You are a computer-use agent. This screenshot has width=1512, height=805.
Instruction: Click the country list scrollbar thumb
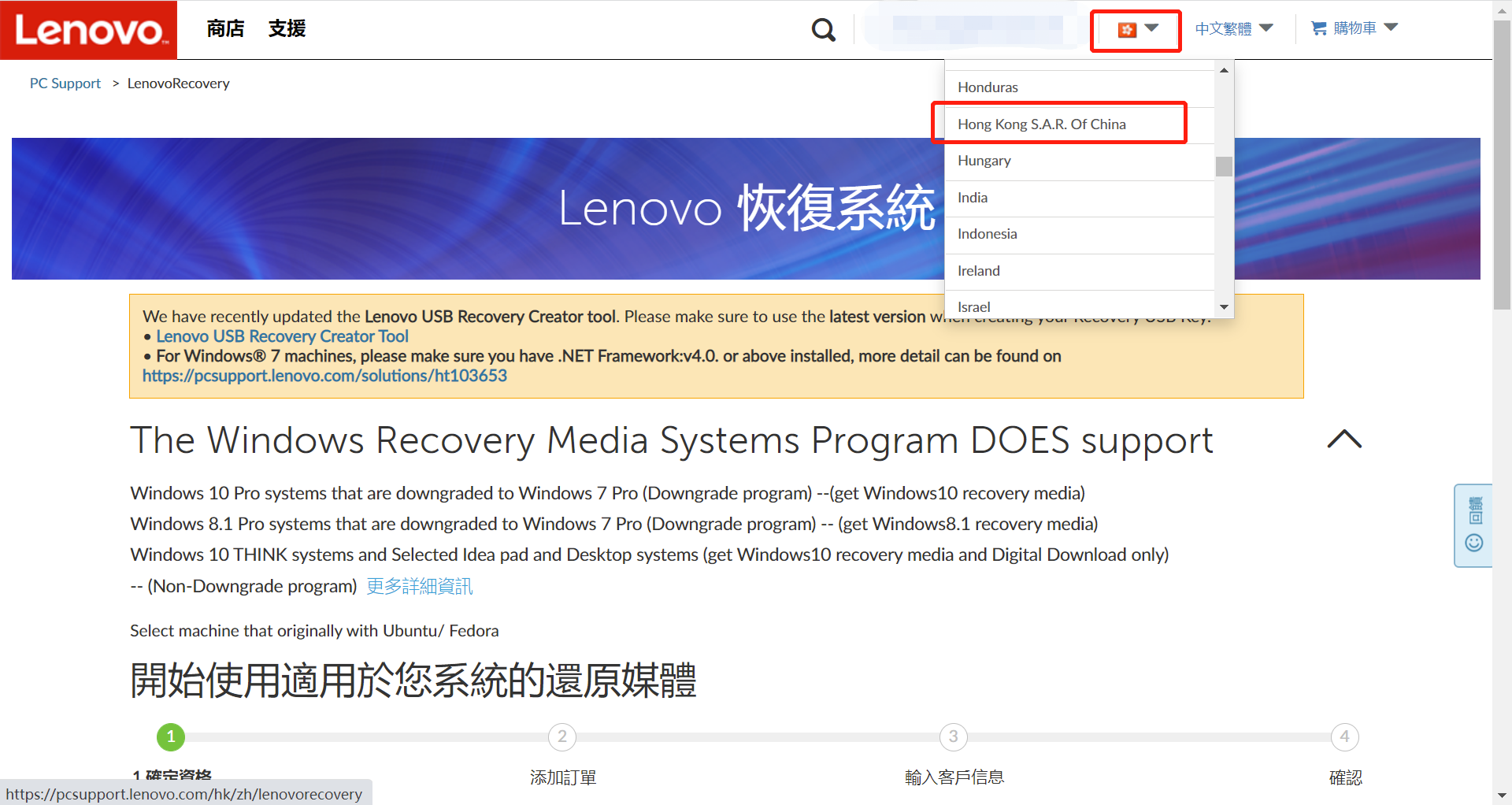(x=1224, y=166)
